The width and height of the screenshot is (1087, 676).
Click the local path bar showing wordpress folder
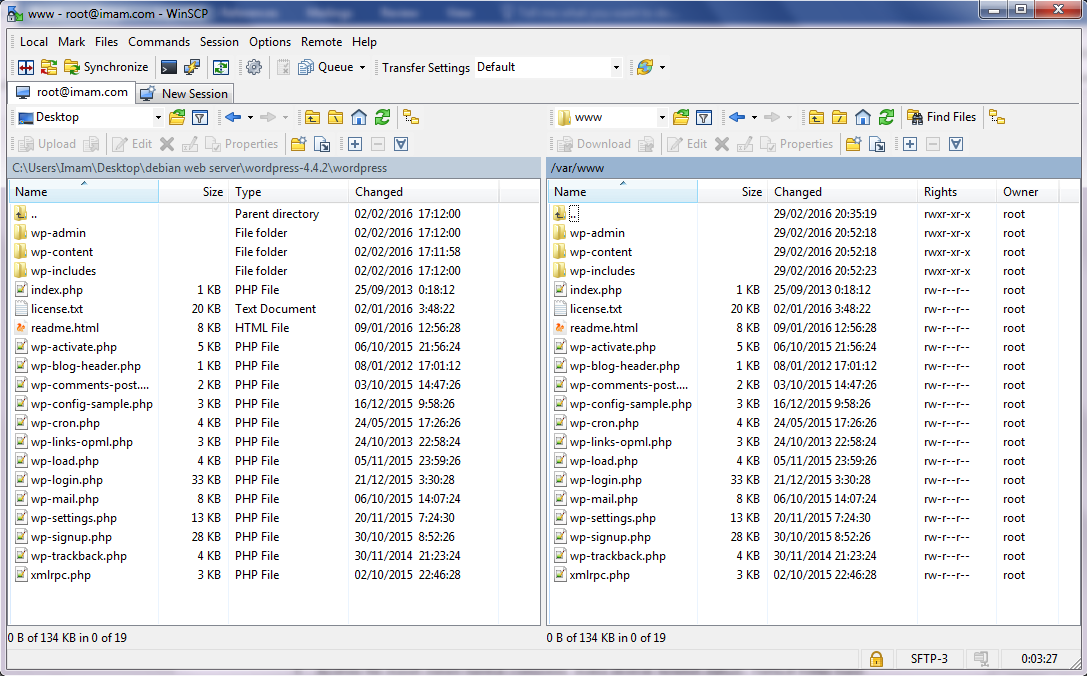(275, 168)
